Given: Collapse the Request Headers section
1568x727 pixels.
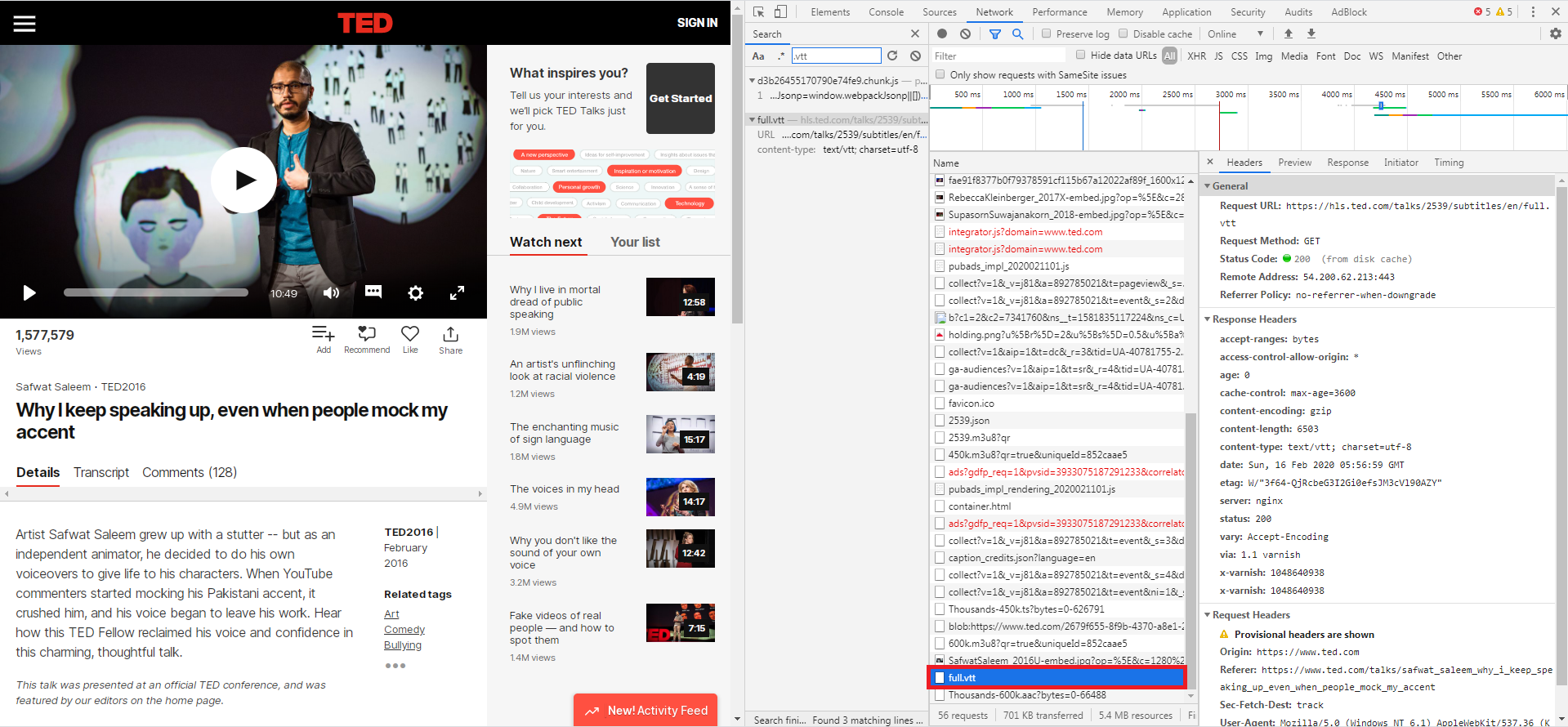Looking at the screenshot, I should tap(1207, 614).
